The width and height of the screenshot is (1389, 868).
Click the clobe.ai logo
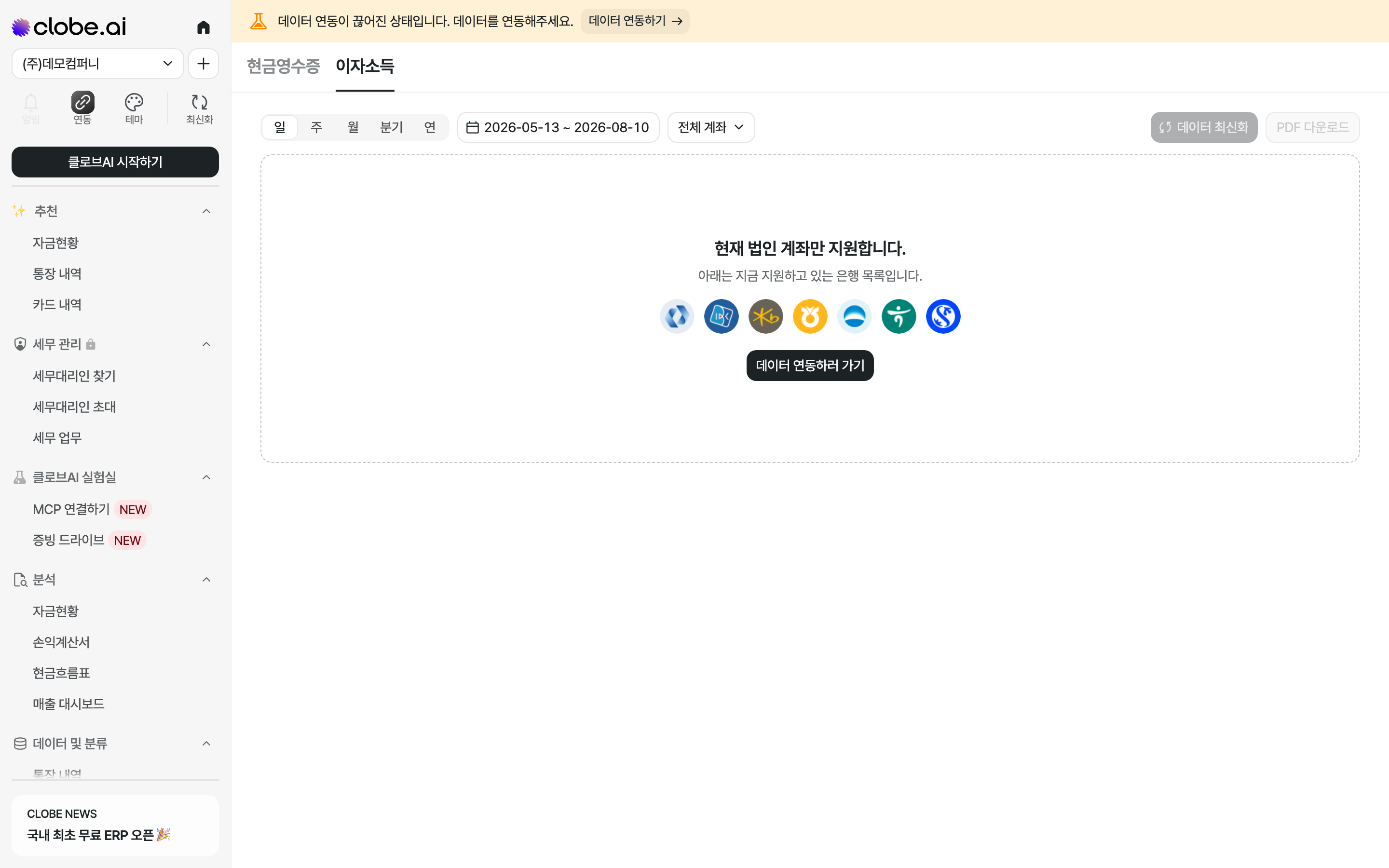(x=69, y=27)
